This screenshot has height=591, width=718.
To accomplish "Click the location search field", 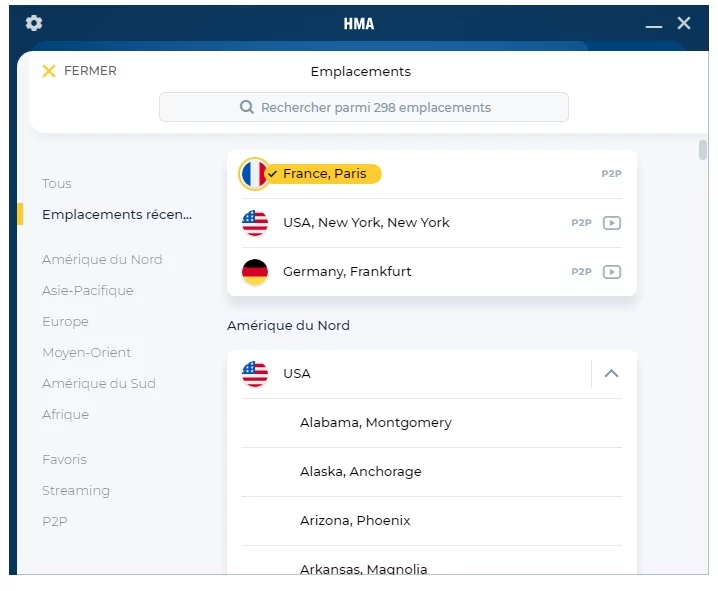I will click(x=364, y=107).
